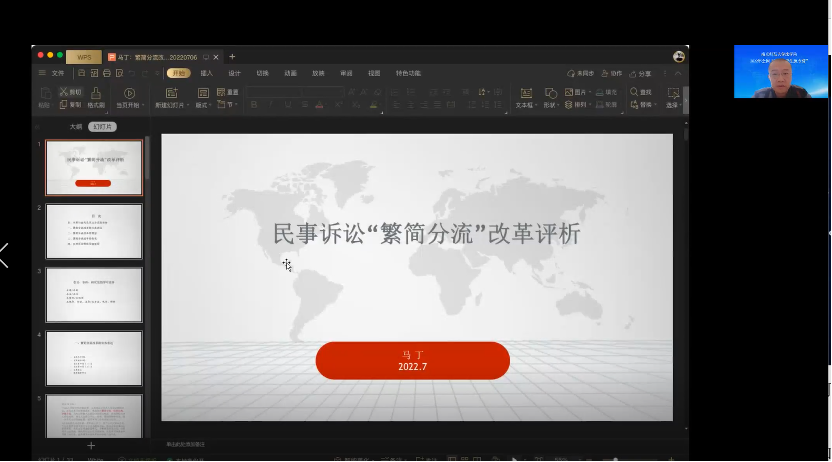832x462 pixels.
Task: Expand the Arrange (排列) dropdown
Action: (x=581, y=104)
